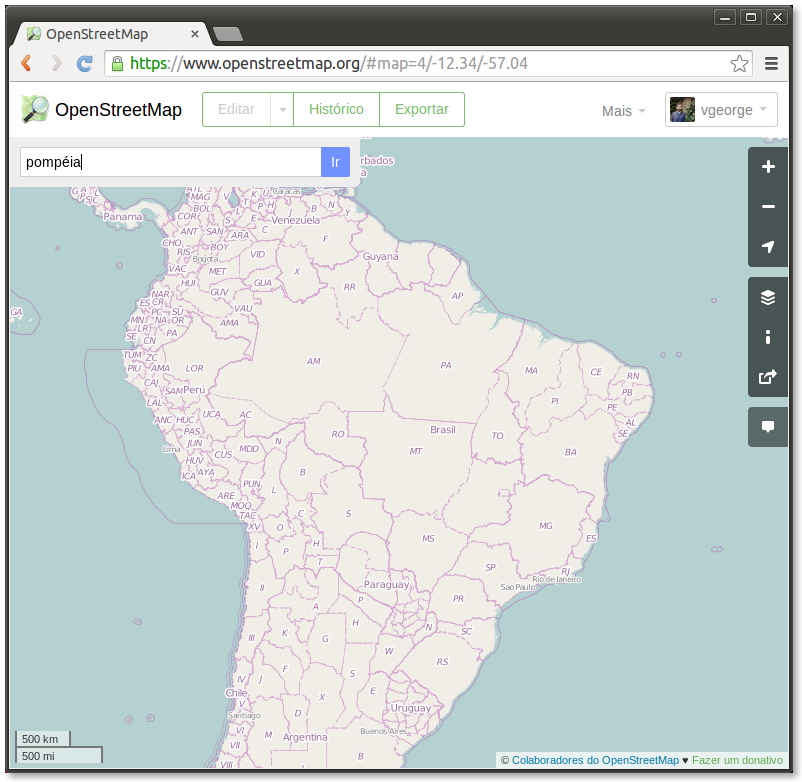Click the Argentina label on the map

(x=305, y=737)
